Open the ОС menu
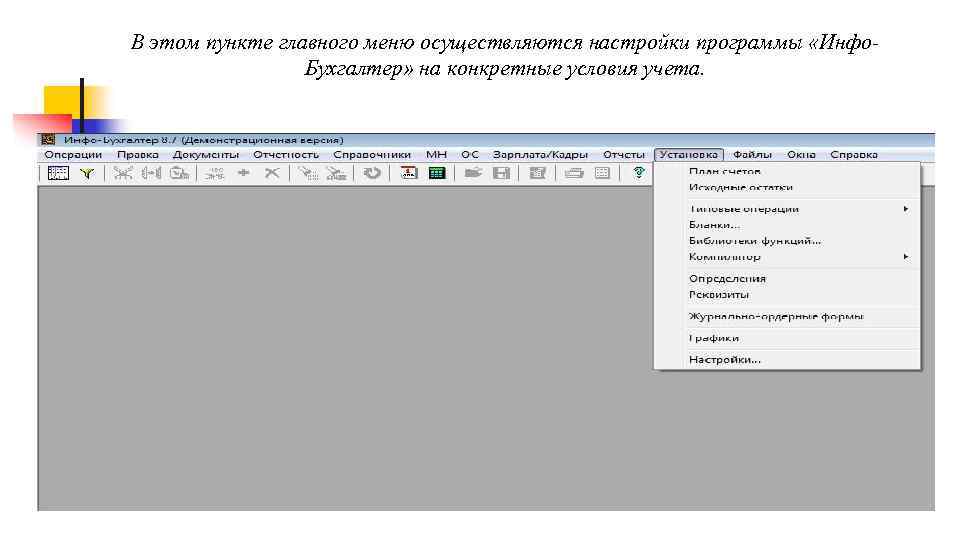Viewport: 960px width, 540px height. pyautogui.click(x=470, y=155)
